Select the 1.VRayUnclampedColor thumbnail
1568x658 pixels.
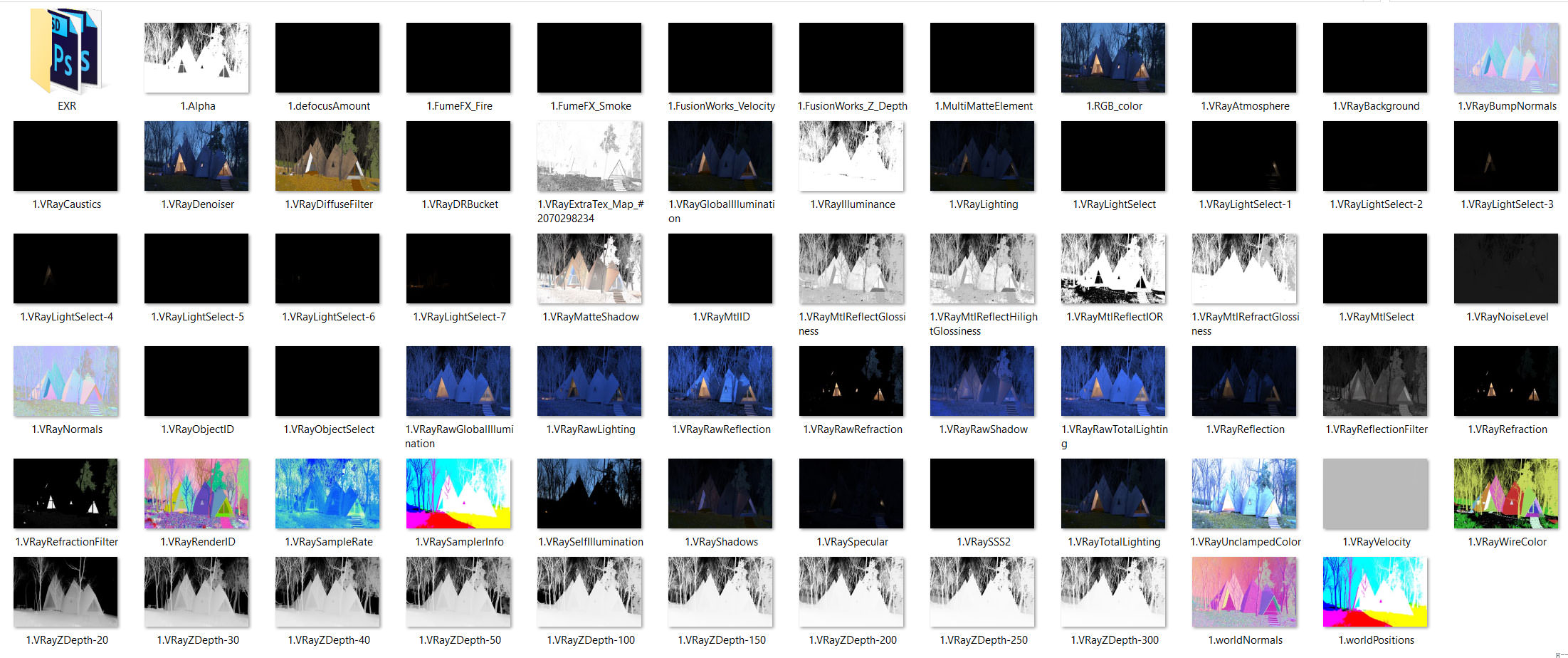point(1244,493)
